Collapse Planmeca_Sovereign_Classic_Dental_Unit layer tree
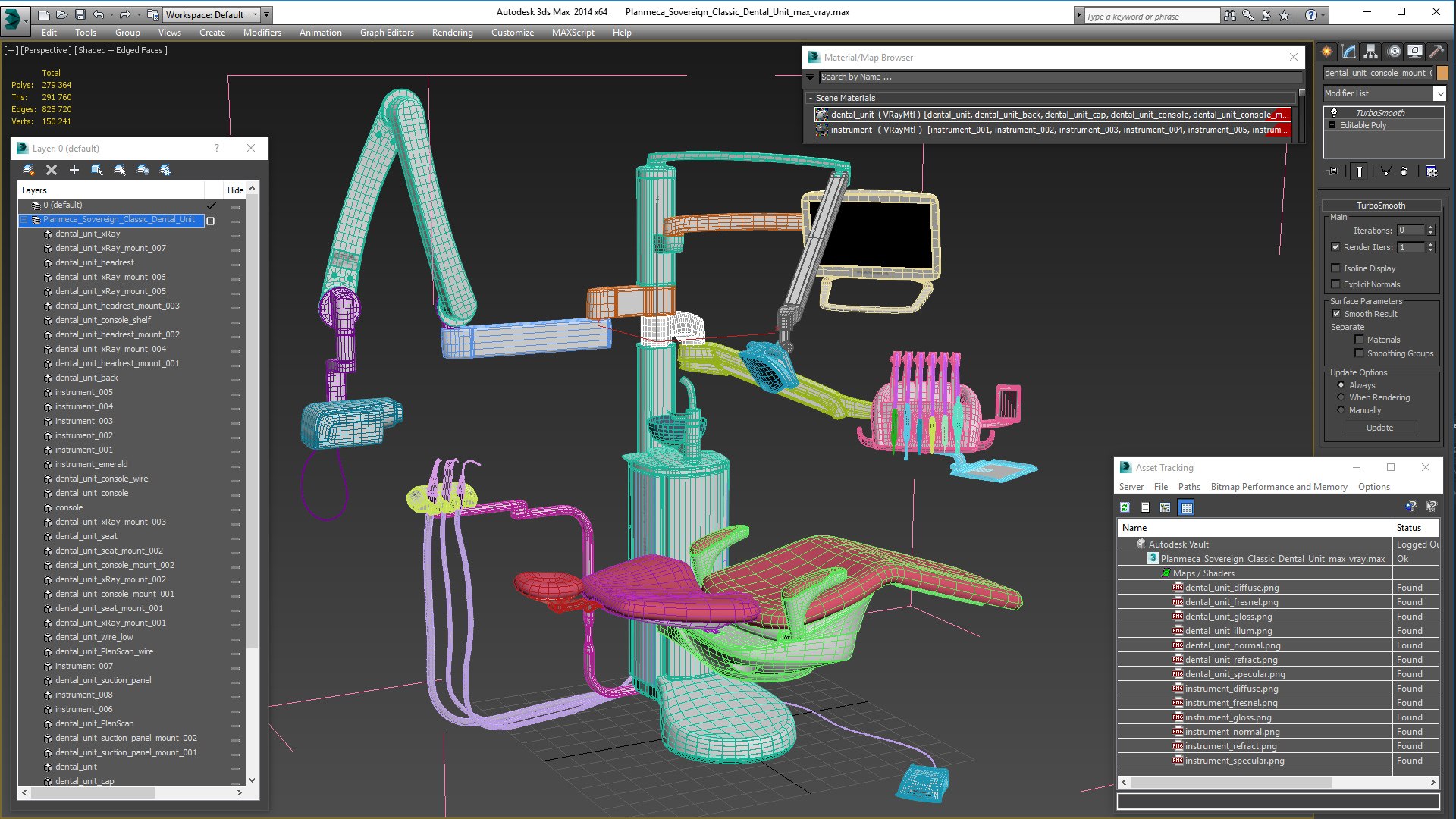The width and height of the screenshot is (1456, 819). click(x=24, y=220)
